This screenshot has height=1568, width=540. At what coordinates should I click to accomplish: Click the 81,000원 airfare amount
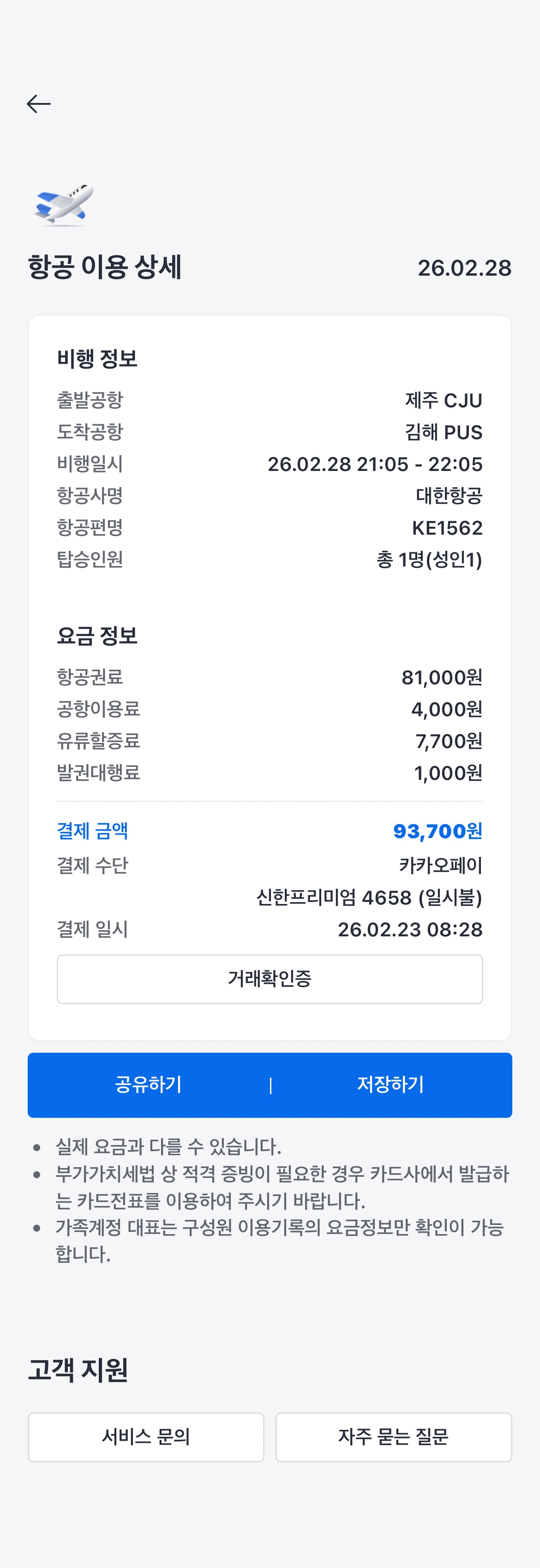[441, 677]
